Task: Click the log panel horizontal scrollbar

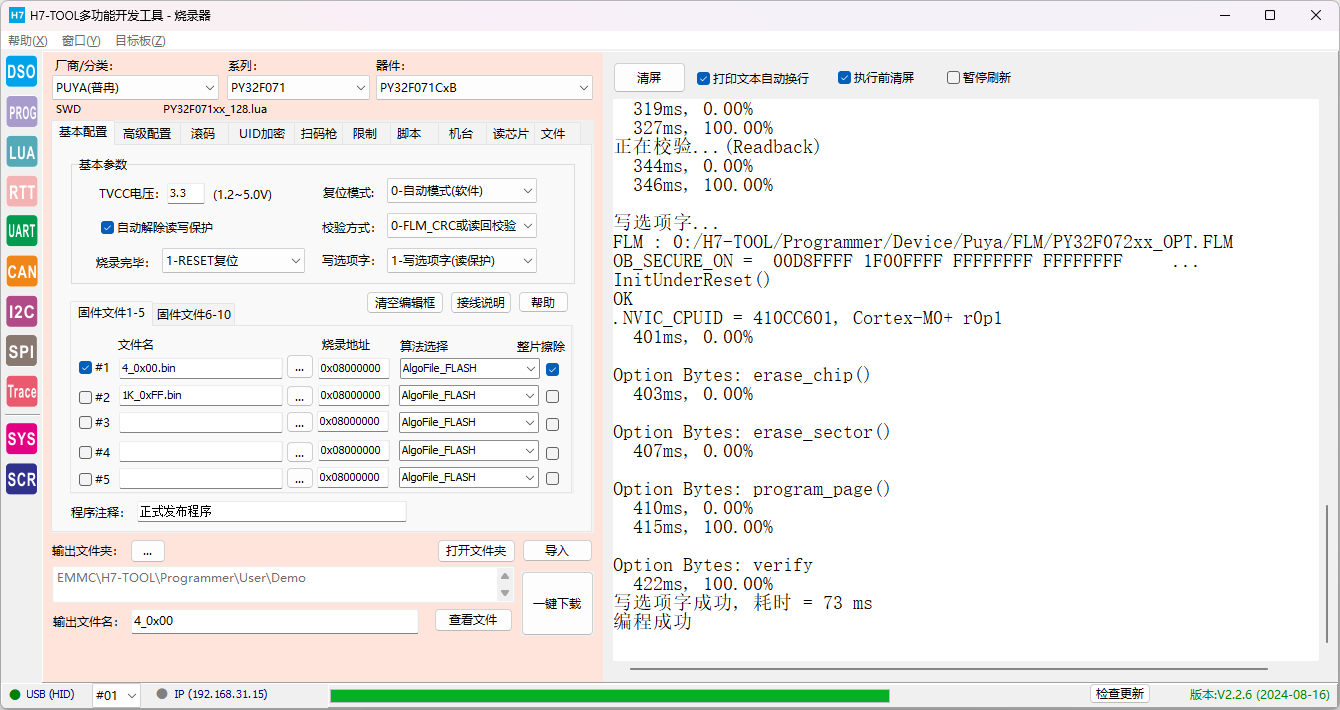Action: tap(949, 668)
